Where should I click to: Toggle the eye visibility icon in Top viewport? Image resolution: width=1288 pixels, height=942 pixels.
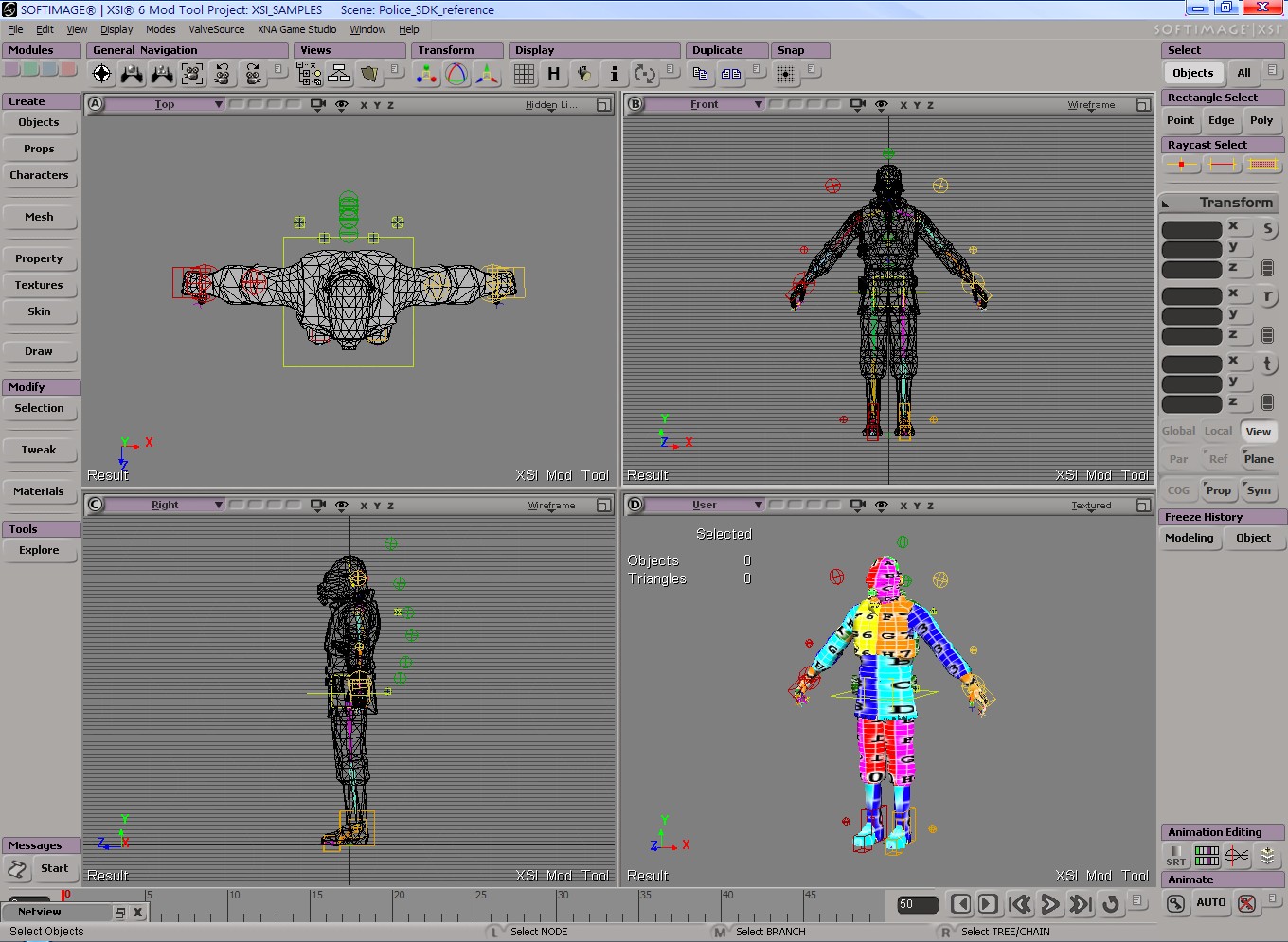pos(342,105)
